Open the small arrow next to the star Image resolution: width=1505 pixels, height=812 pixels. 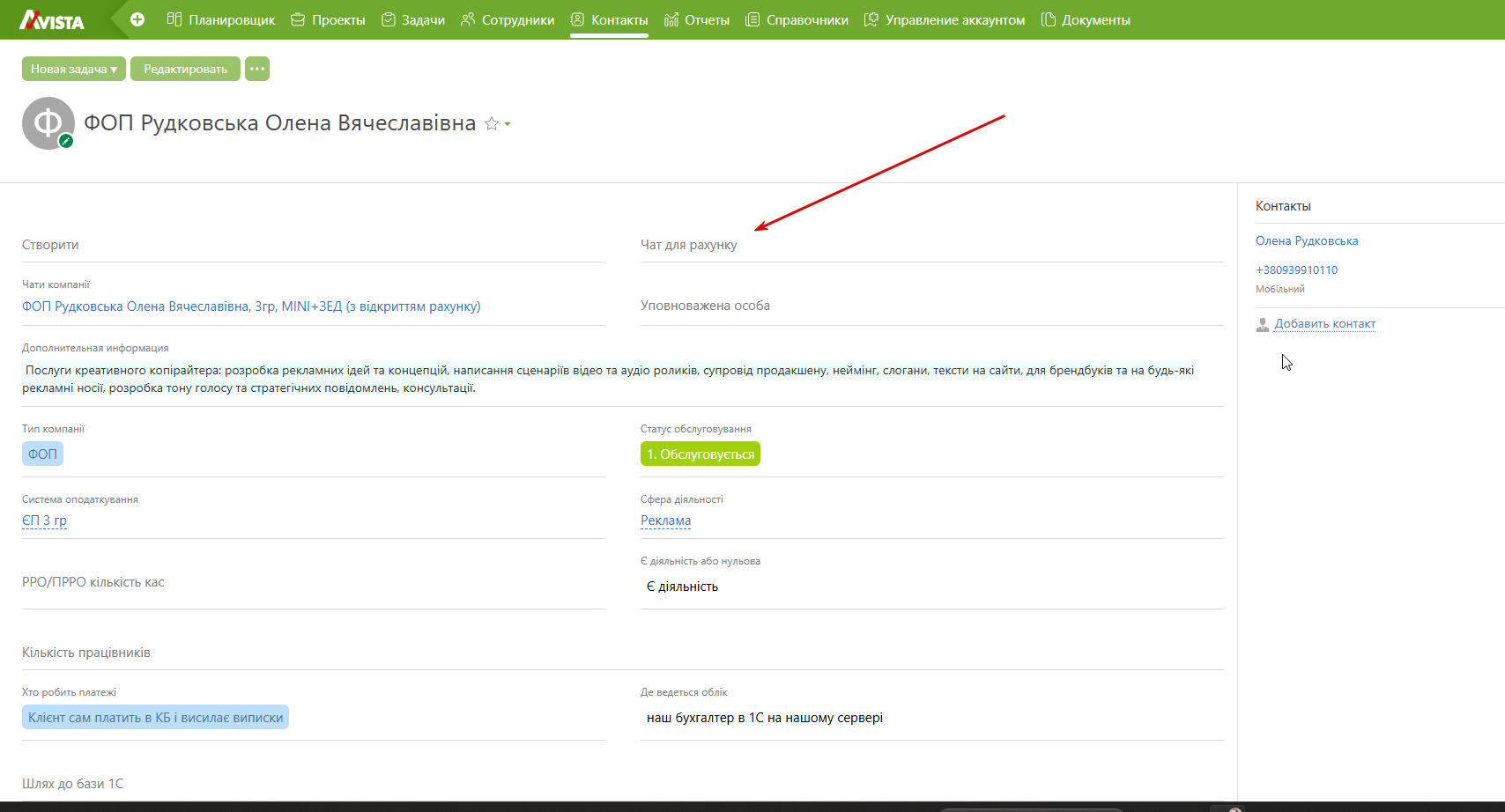click(508, 124)
